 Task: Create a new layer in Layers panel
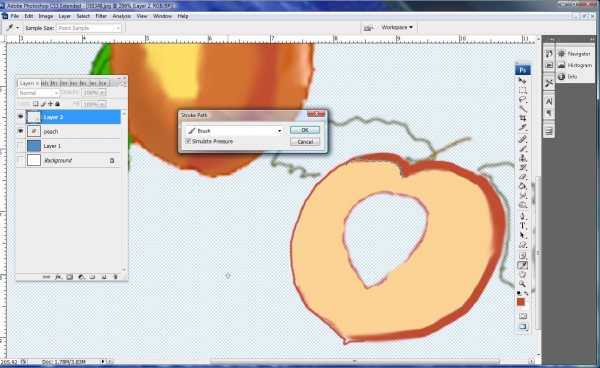click(x=104, y=277)
